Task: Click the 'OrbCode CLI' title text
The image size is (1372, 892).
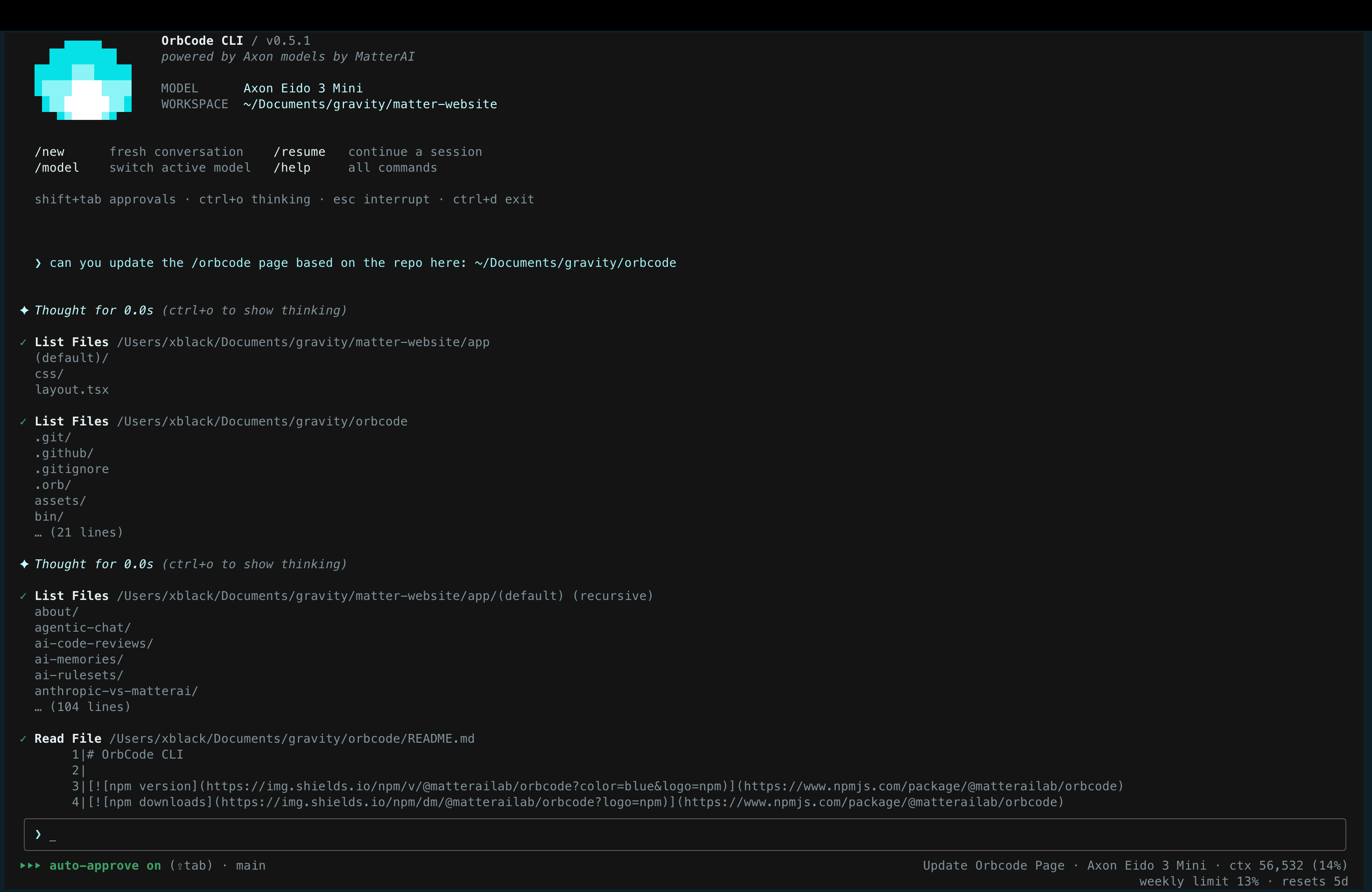Action: pos(203,41)
